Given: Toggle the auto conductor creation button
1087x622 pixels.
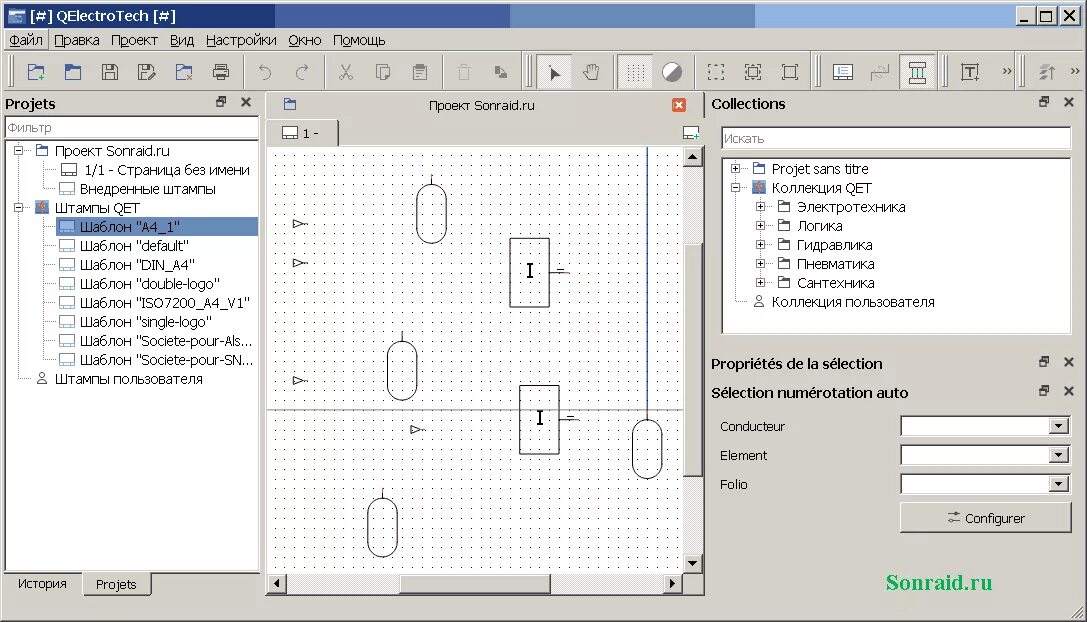Looking at the screenshot, I should point(917,72).
